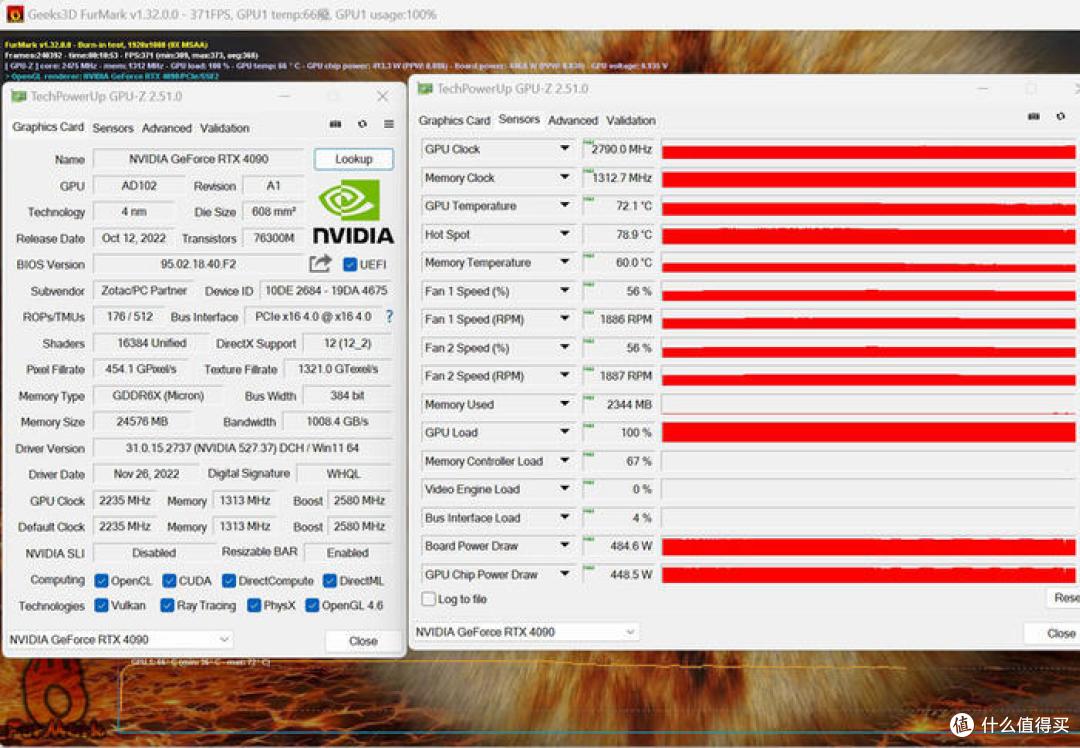This screenshot has height=748, width=1080.
Task: Switch to Advanced tab in Sensors window
Action: tap(573, 121)
